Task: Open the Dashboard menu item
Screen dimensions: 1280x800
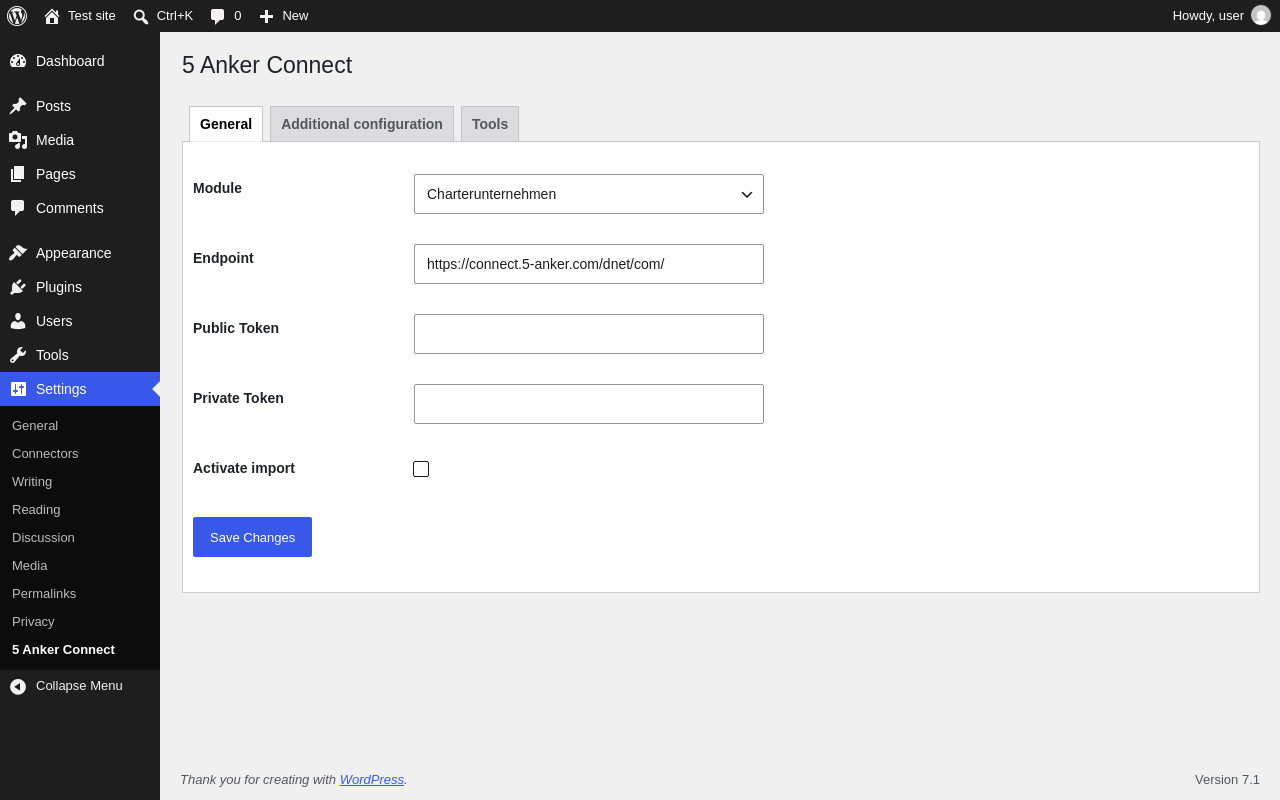Action: tap(80, 61)
